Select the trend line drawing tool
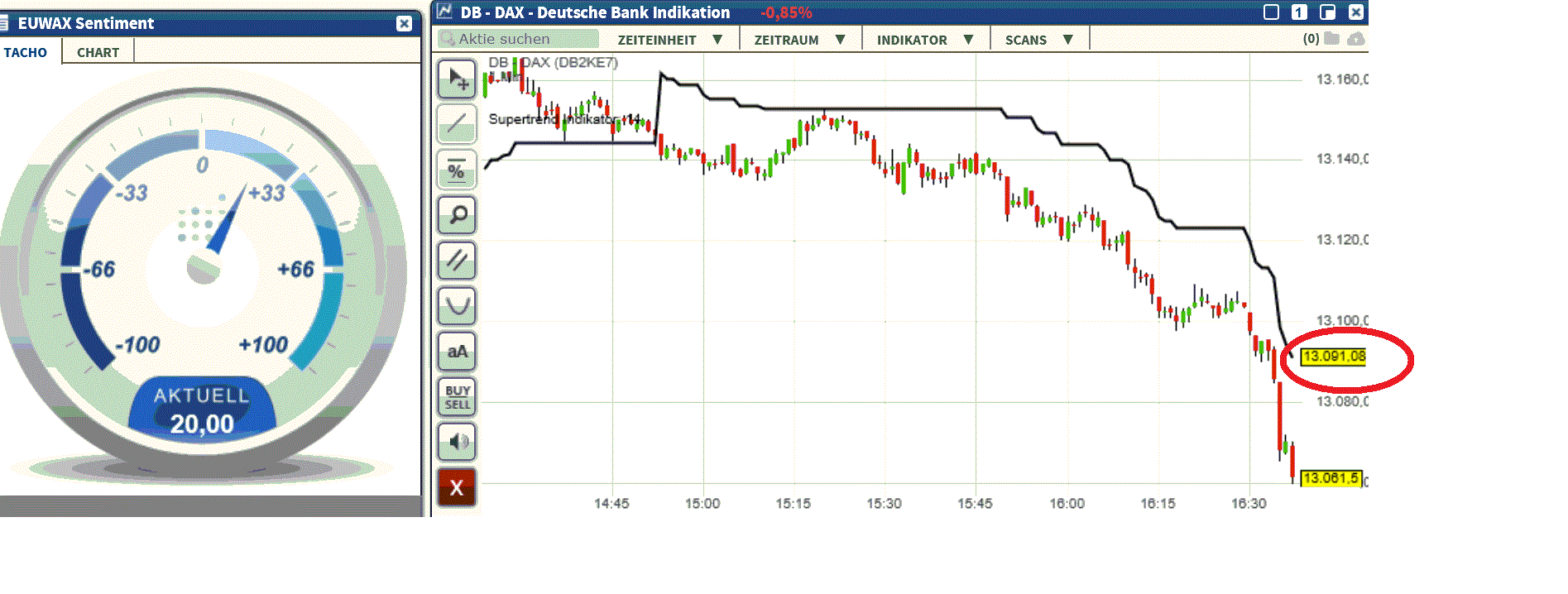1568x594 pixels. point(457,124)
